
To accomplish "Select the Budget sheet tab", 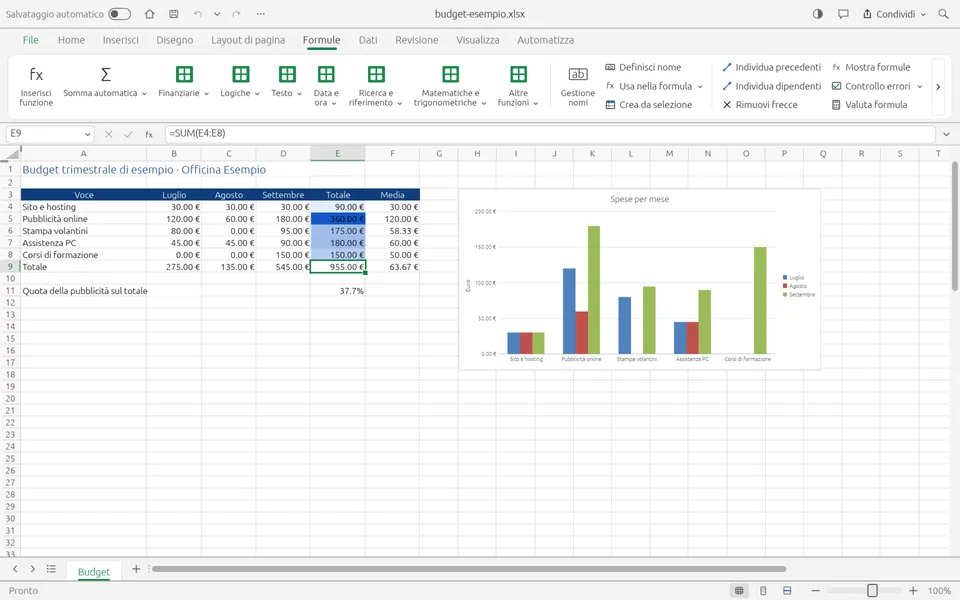I will (94, 571).
